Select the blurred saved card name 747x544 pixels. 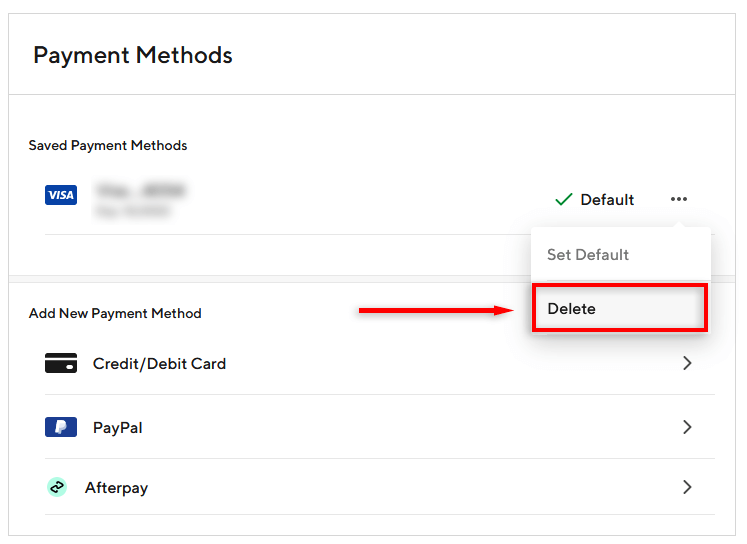coord(141,190)
